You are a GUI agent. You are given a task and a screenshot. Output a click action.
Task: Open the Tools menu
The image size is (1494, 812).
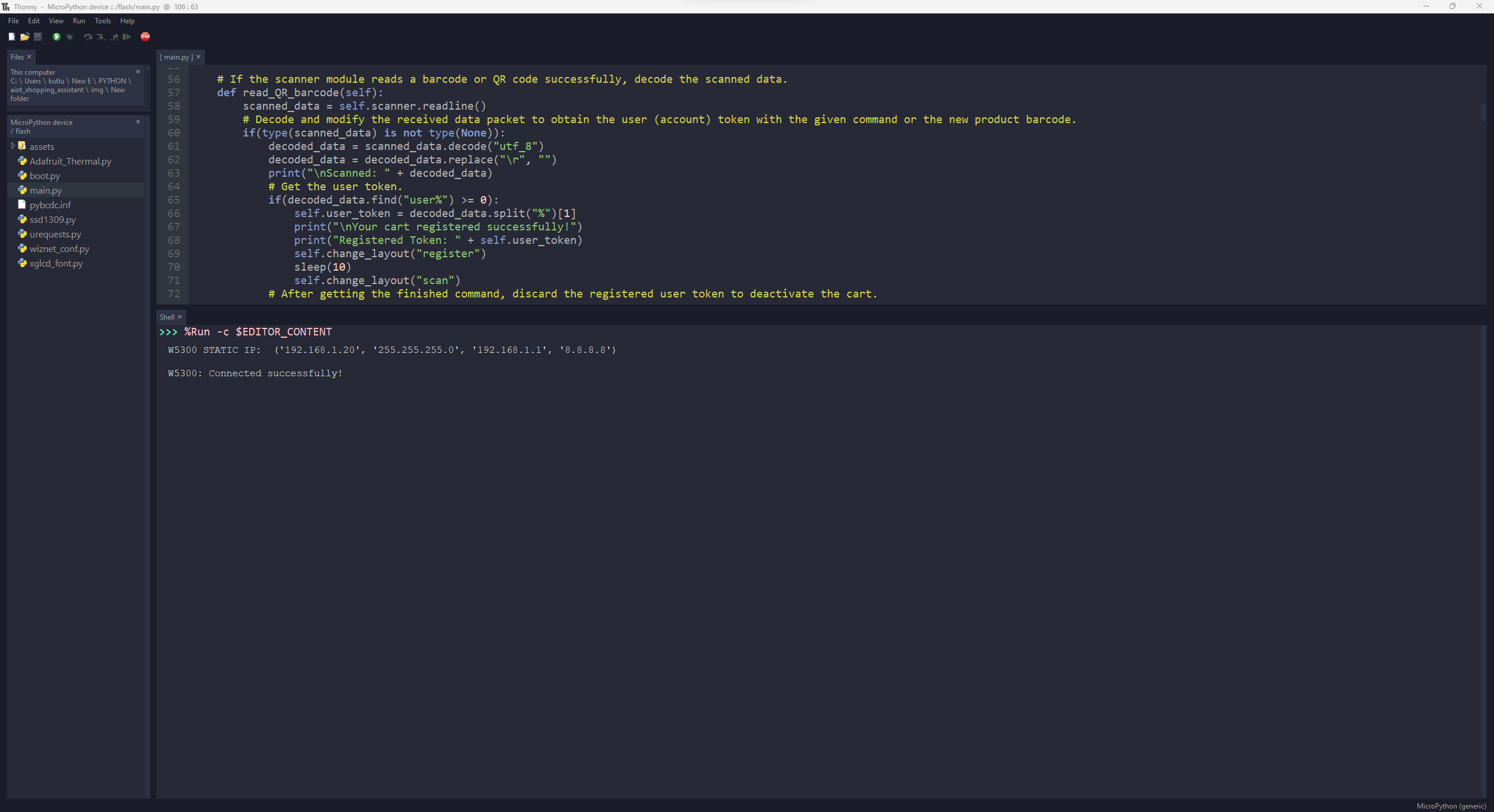tap(103, 20)
